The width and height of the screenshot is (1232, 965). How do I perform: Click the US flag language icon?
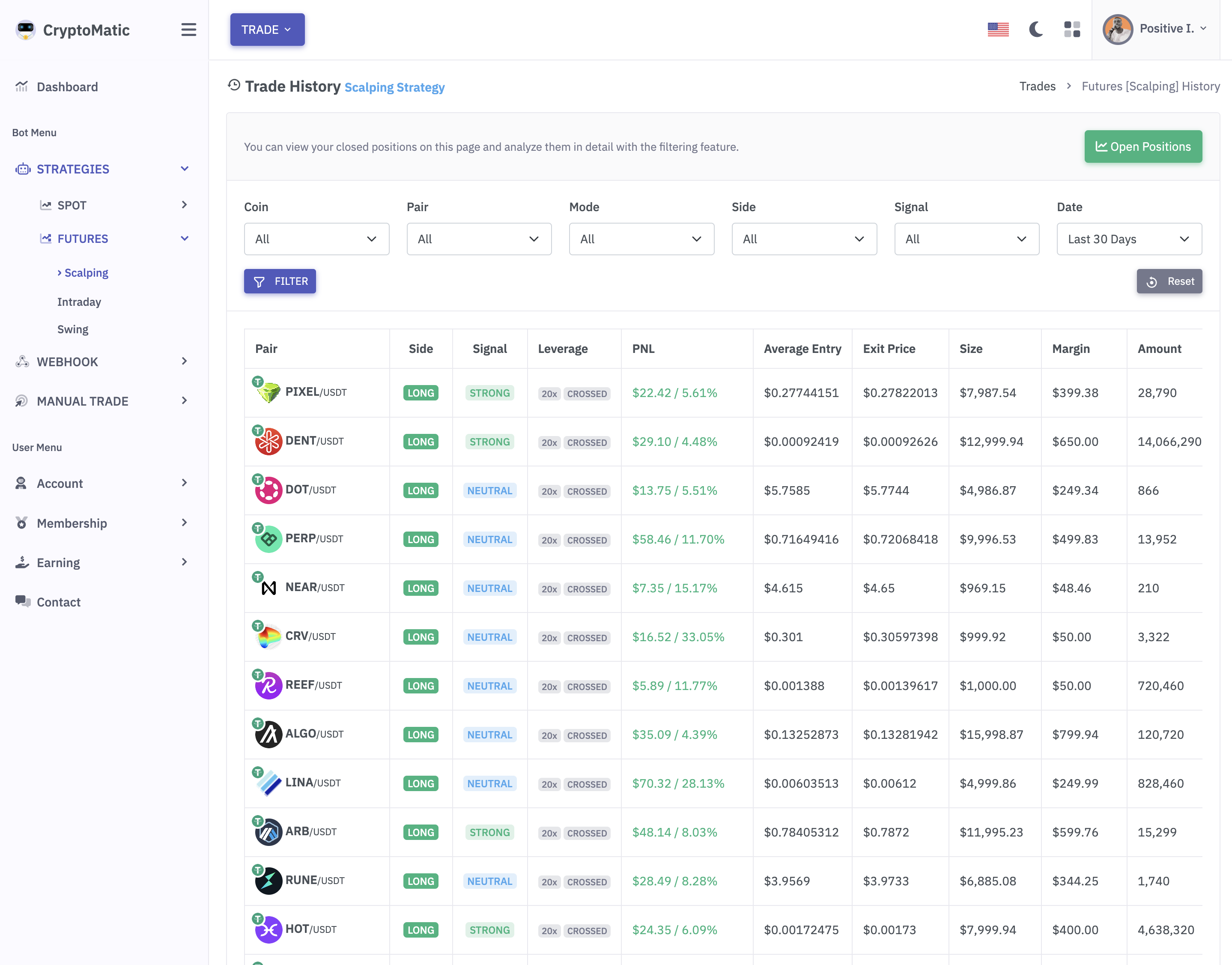[998, 30]
